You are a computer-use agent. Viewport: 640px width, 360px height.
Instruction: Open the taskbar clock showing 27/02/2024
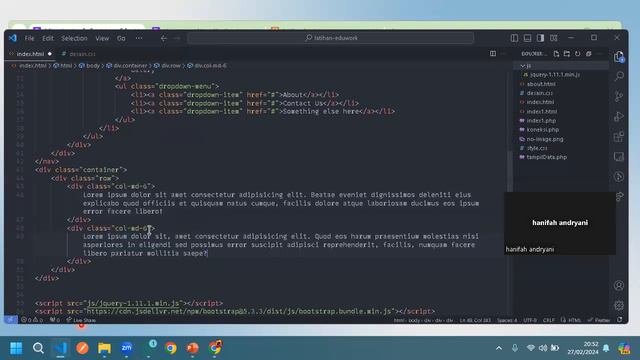pyautogui.click(x=583, y=348)
